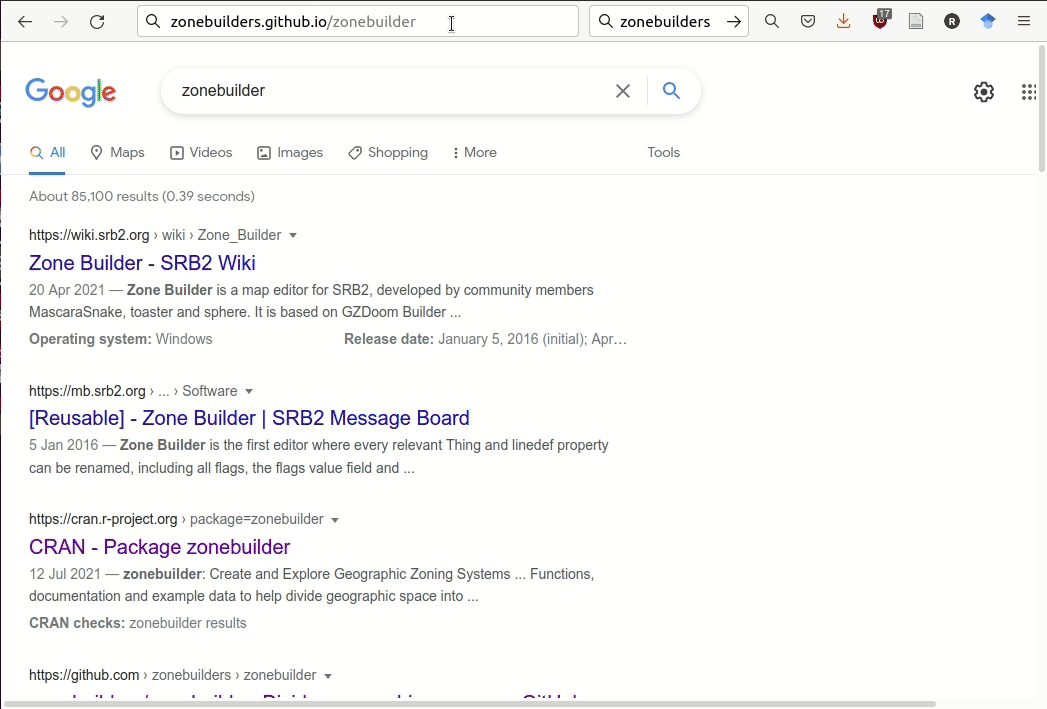This screenshot has height=709, width=1047.
Task: Open the search Tools options
Action: pos(663,153)
